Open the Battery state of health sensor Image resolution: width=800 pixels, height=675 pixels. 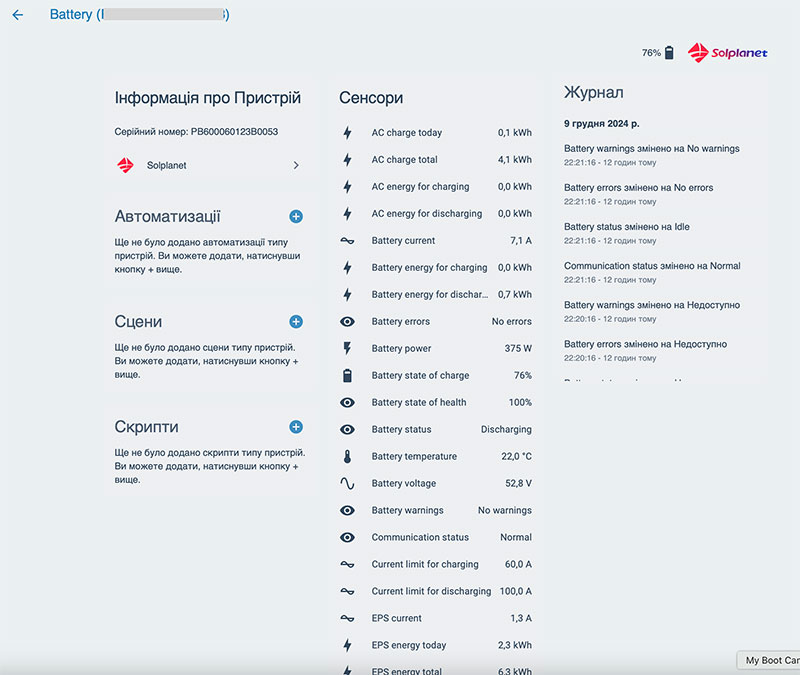click(x=437, y=403)
